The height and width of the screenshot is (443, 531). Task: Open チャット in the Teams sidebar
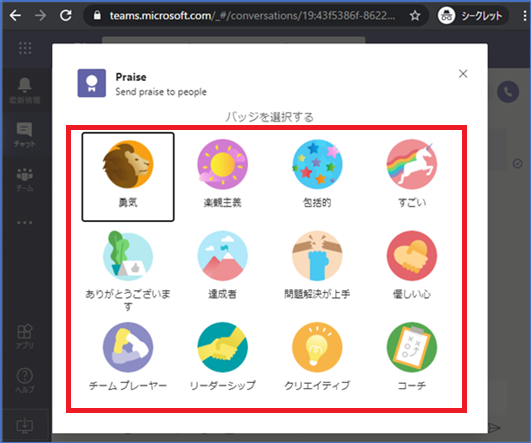point(25,135)
